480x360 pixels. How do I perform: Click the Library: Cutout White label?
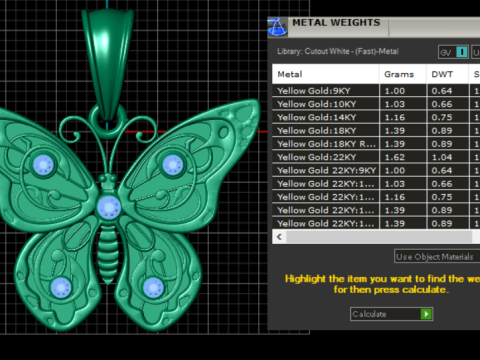[338, 51]
